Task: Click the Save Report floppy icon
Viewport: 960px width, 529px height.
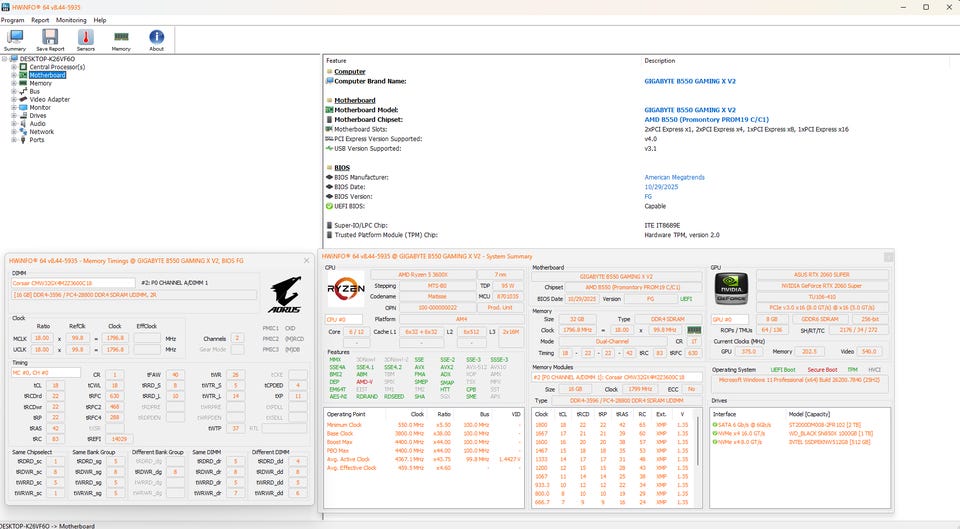Action: click(50, 38)
